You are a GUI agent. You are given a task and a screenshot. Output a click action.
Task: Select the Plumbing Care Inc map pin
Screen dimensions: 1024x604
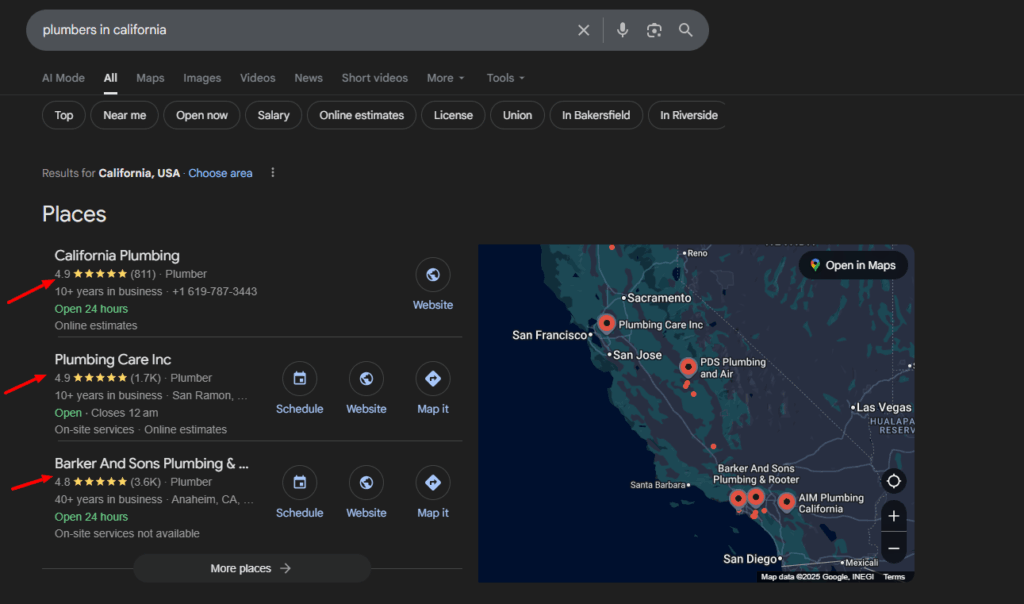(x=607, y=323)
